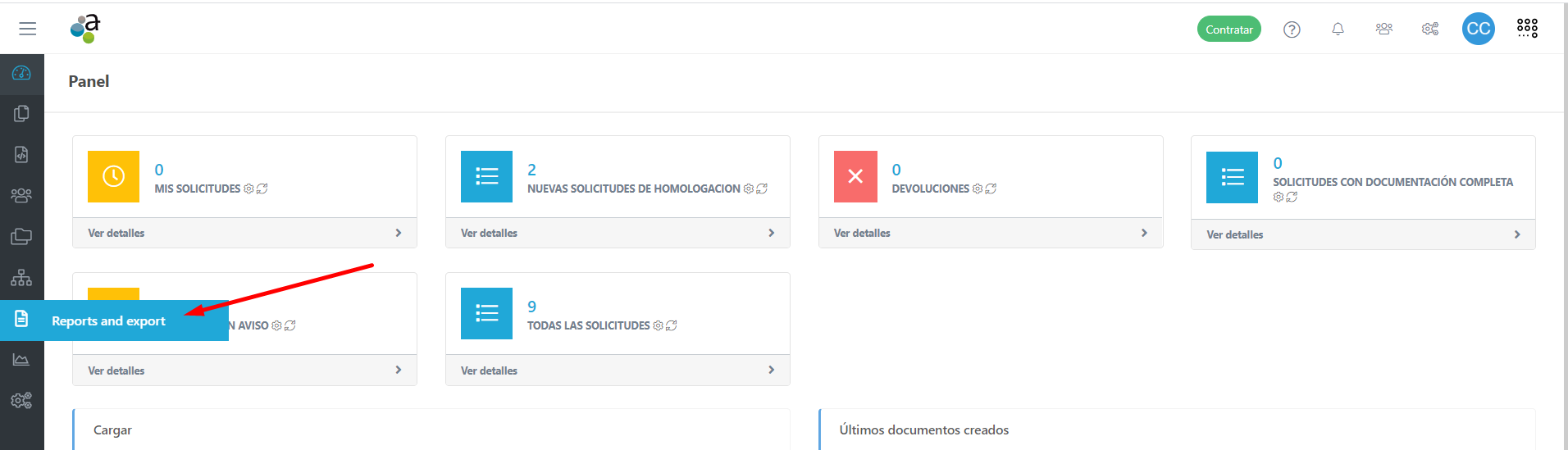The height and width of the screenshot is (450, 1568).
Task: Click the app logo in the header
Action: point(85,29)
